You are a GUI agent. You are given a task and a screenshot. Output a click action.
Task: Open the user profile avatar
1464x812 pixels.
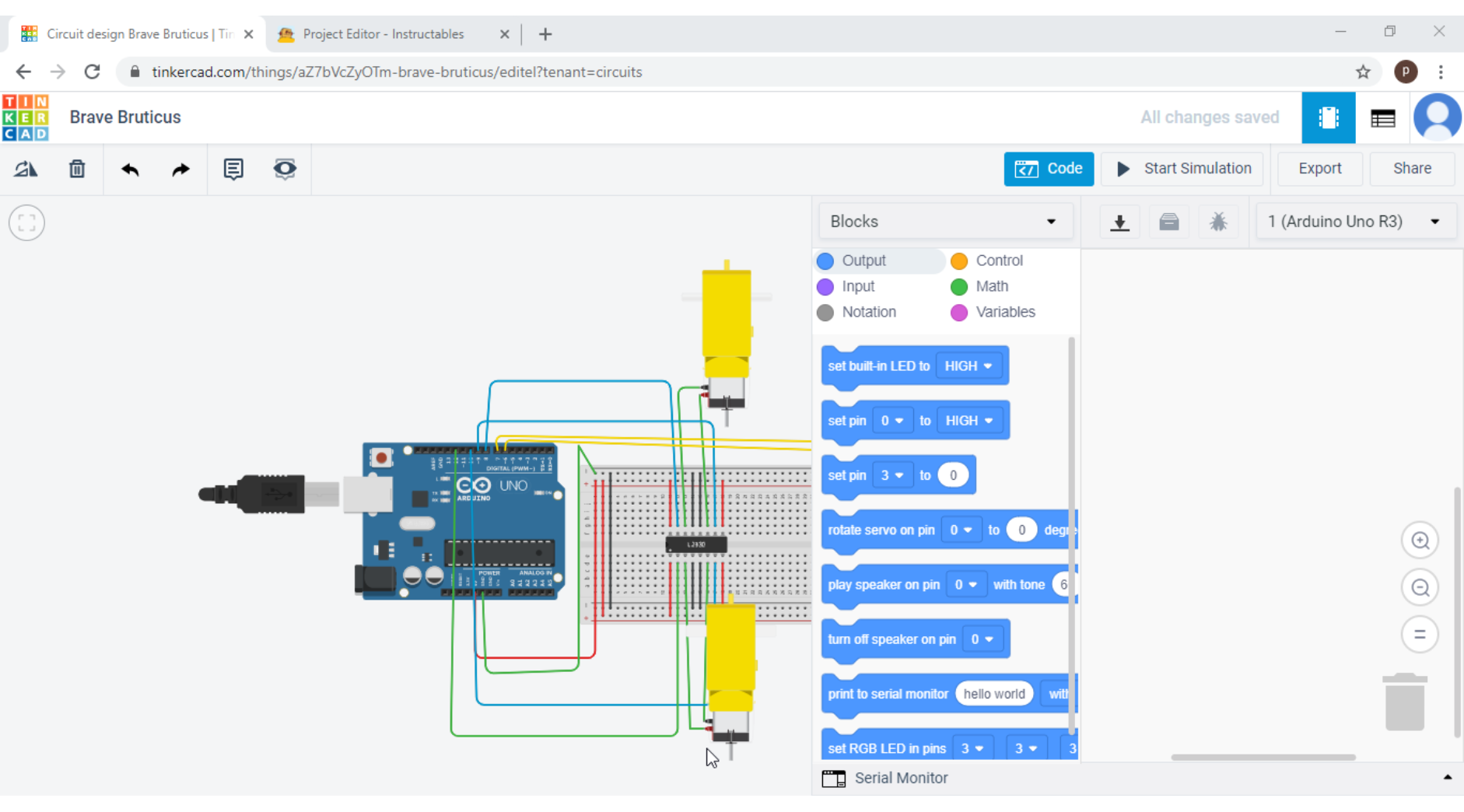click(1437, 117)
